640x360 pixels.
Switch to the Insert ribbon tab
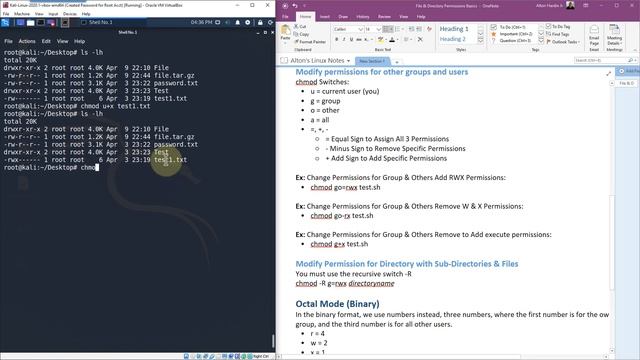coord(324,17)
